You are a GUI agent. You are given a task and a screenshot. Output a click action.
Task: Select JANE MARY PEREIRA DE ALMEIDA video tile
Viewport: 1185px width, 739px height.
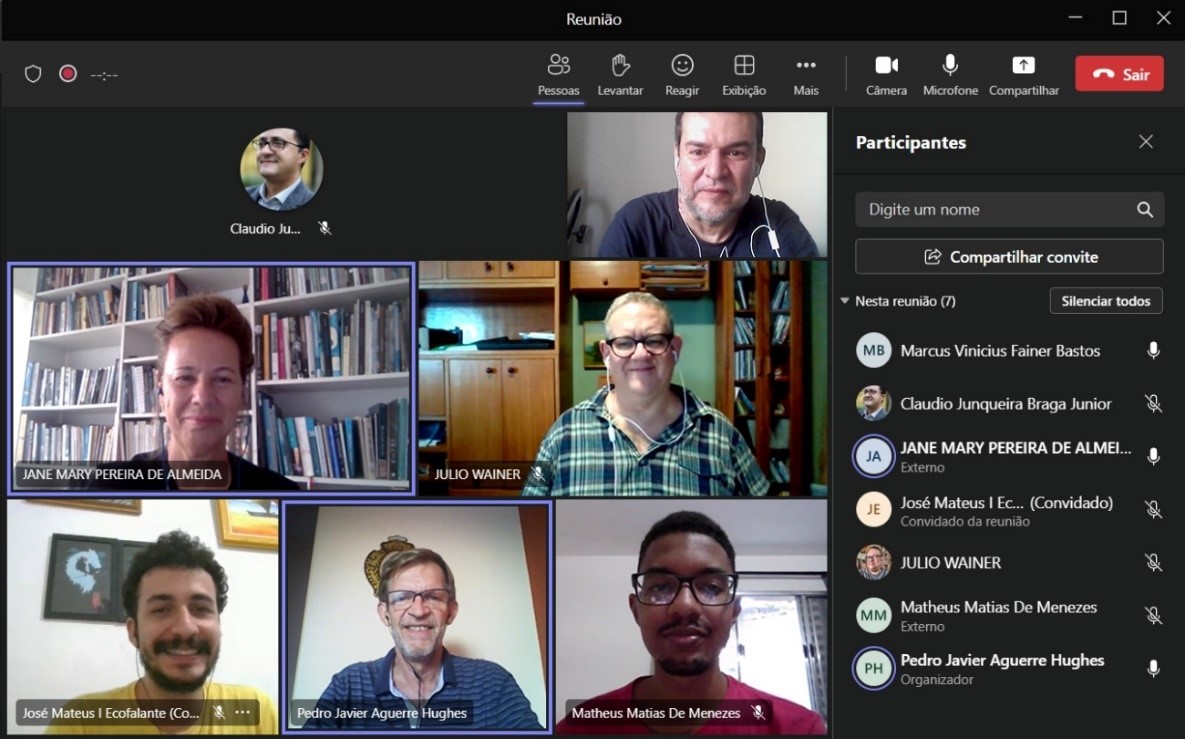click(211, 379)
